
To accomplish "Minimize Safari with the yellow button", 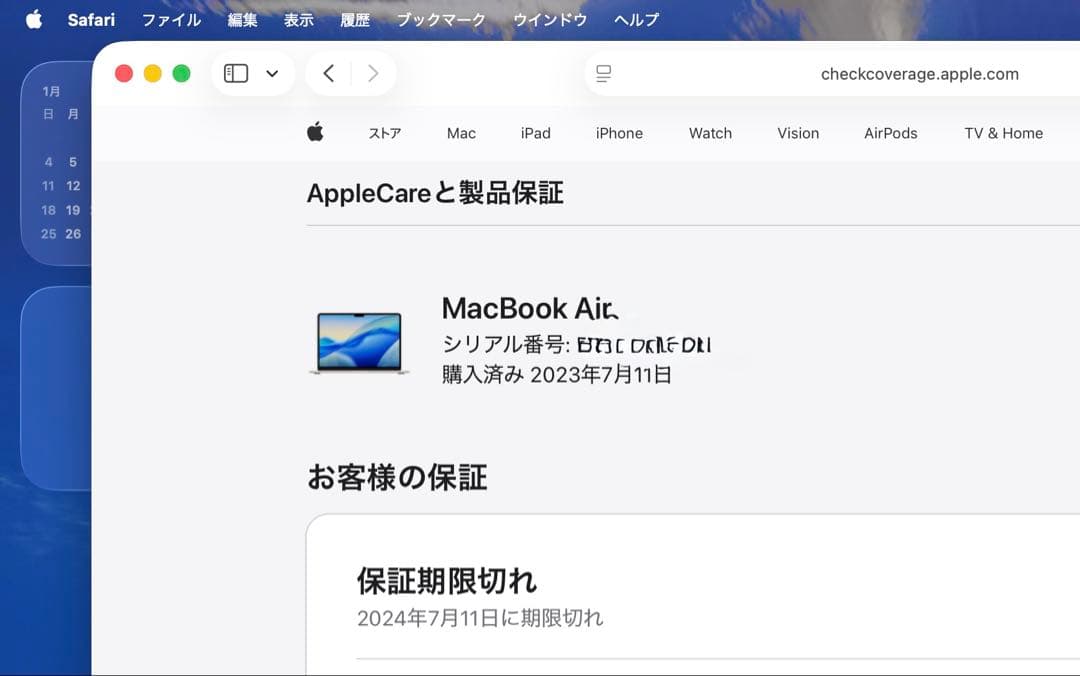I will point(152,74).
